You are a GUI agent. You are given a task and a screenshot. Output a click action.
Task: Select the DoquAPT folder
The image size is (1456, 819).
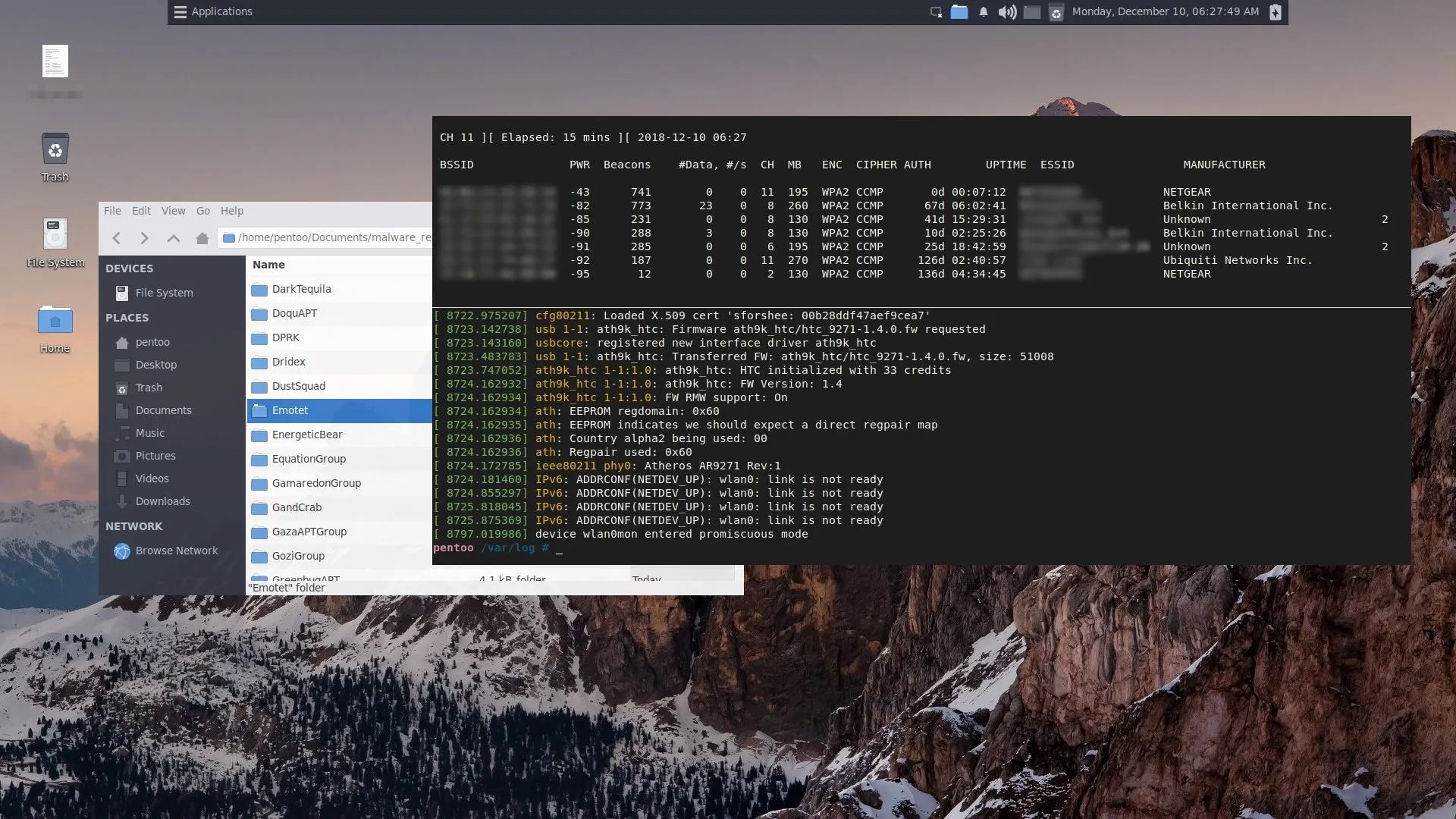[x=339, y=313]
